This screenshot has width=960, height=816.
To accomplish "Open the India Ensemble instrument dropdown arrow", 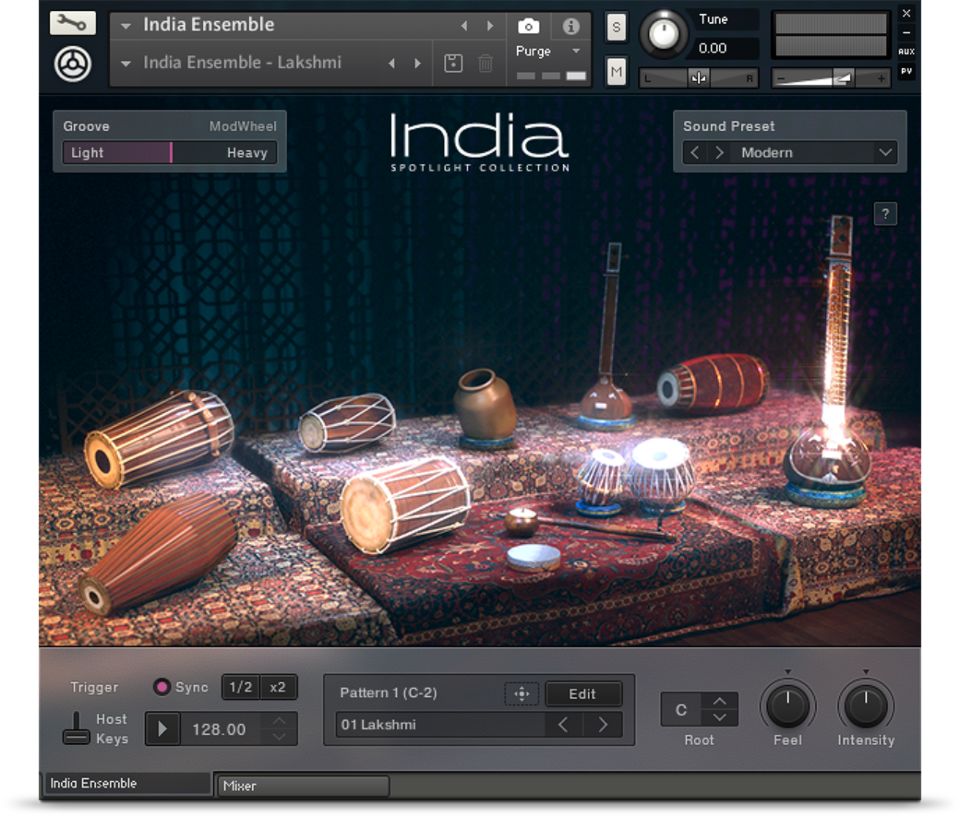I will [x=126, y=26].
